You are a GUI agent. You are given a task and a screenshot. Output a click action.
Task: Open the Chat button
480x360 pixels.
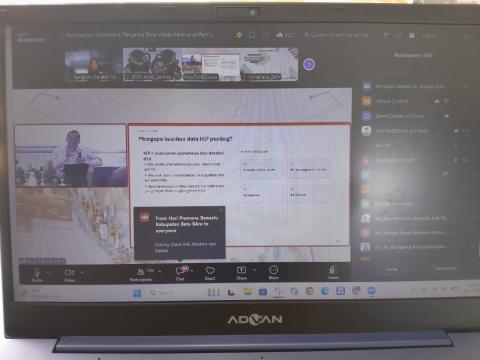pyautogui.click(x=180, y=274)
